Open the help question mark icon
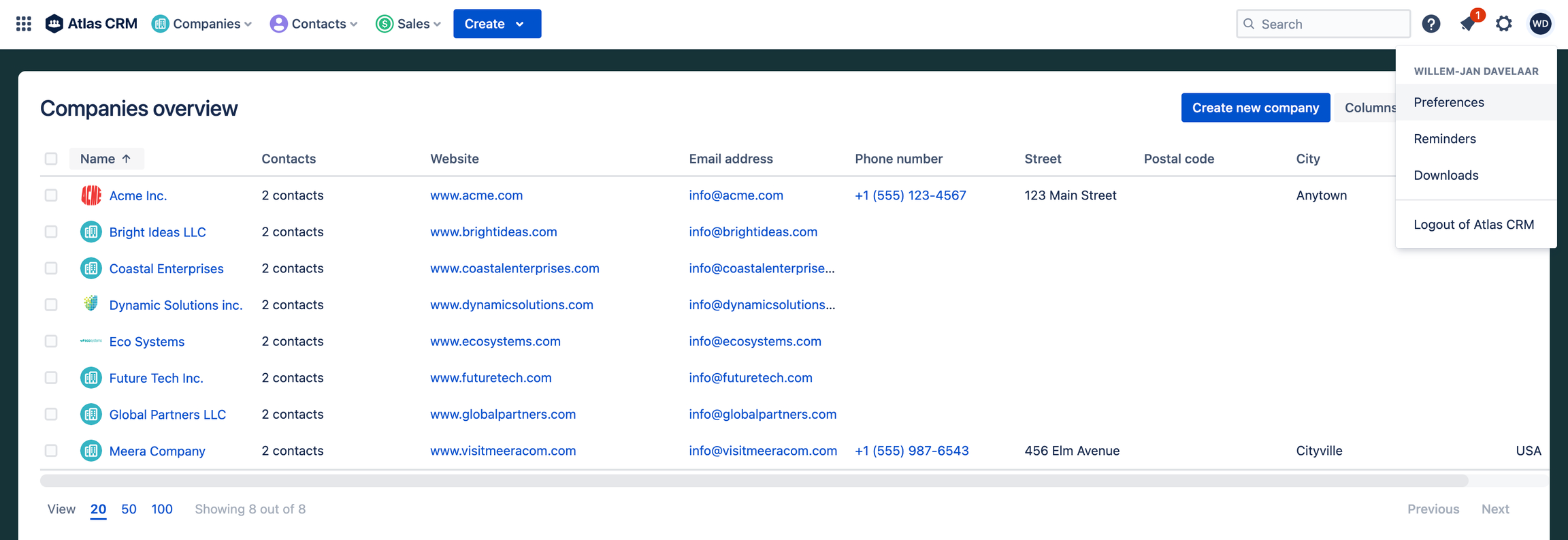This screenshot has width=1568, height=540. click(1431, 24)
